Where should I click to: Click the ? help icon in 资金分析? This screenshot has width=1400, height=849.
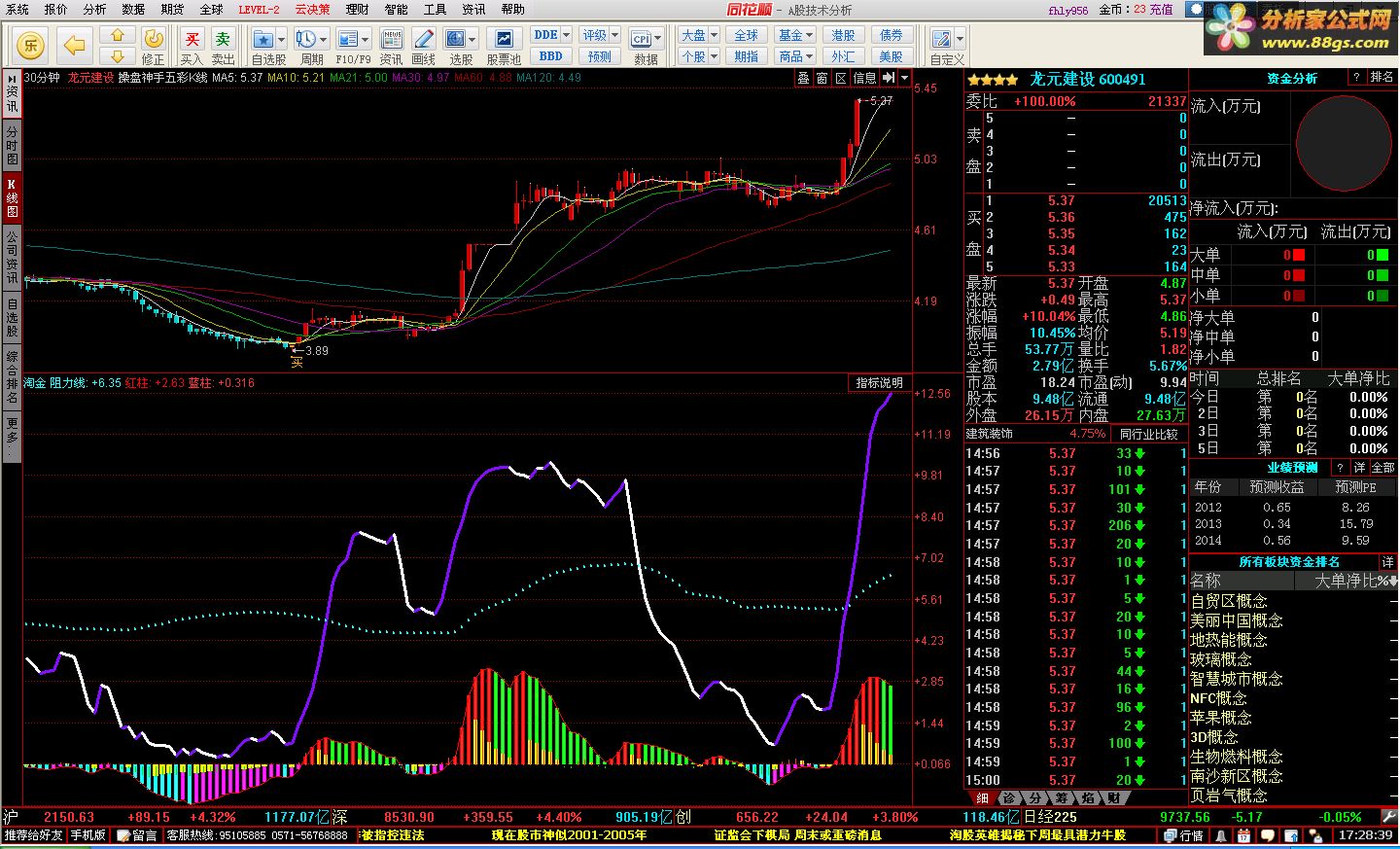pyautogui.click(x=1356, y=78)
